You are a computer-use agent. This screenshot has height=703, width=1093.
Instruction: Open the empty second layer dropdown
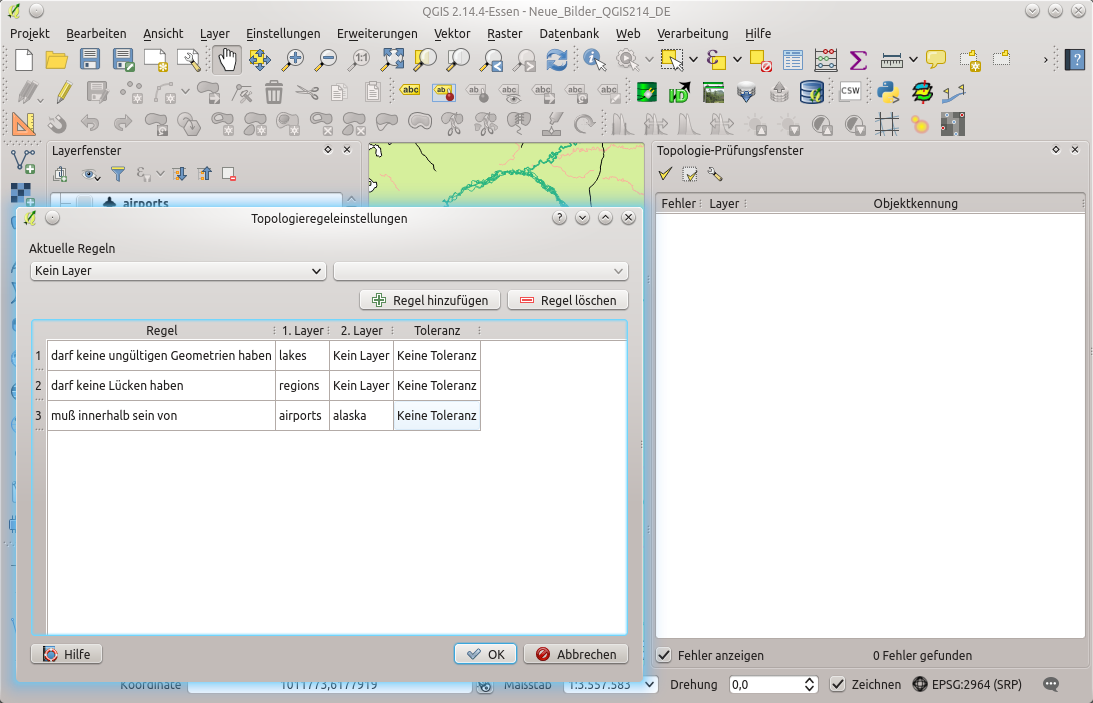(480, 271)
